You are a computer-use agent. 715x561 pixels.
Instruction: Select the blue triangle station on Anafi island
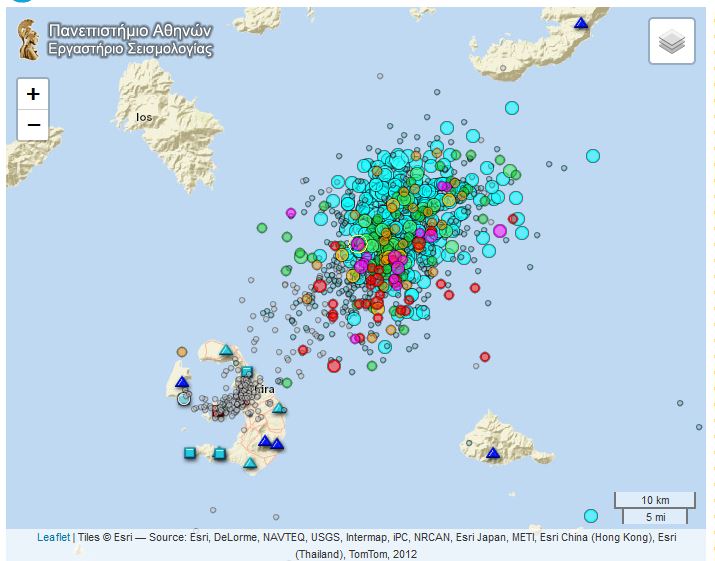[492, 453]
